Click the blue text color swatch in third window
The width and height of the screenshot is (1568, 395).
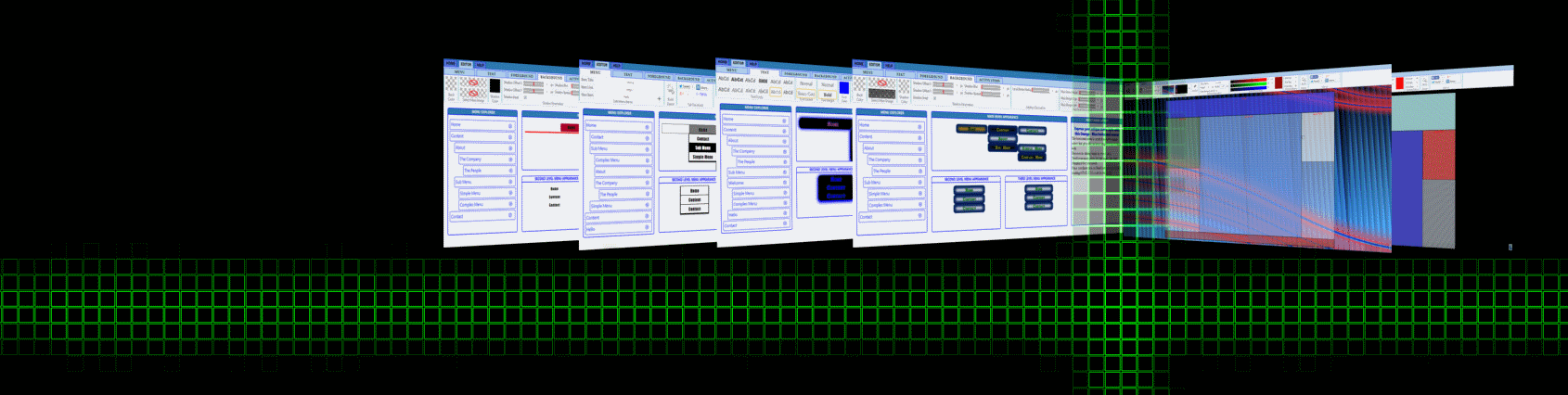pyautogui.click(x=844, y=87)
